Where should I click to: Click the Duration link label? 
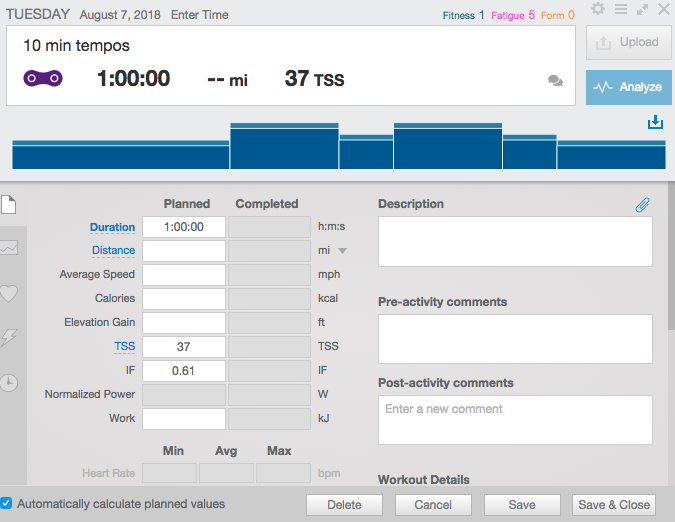click(x=112, y=227)
